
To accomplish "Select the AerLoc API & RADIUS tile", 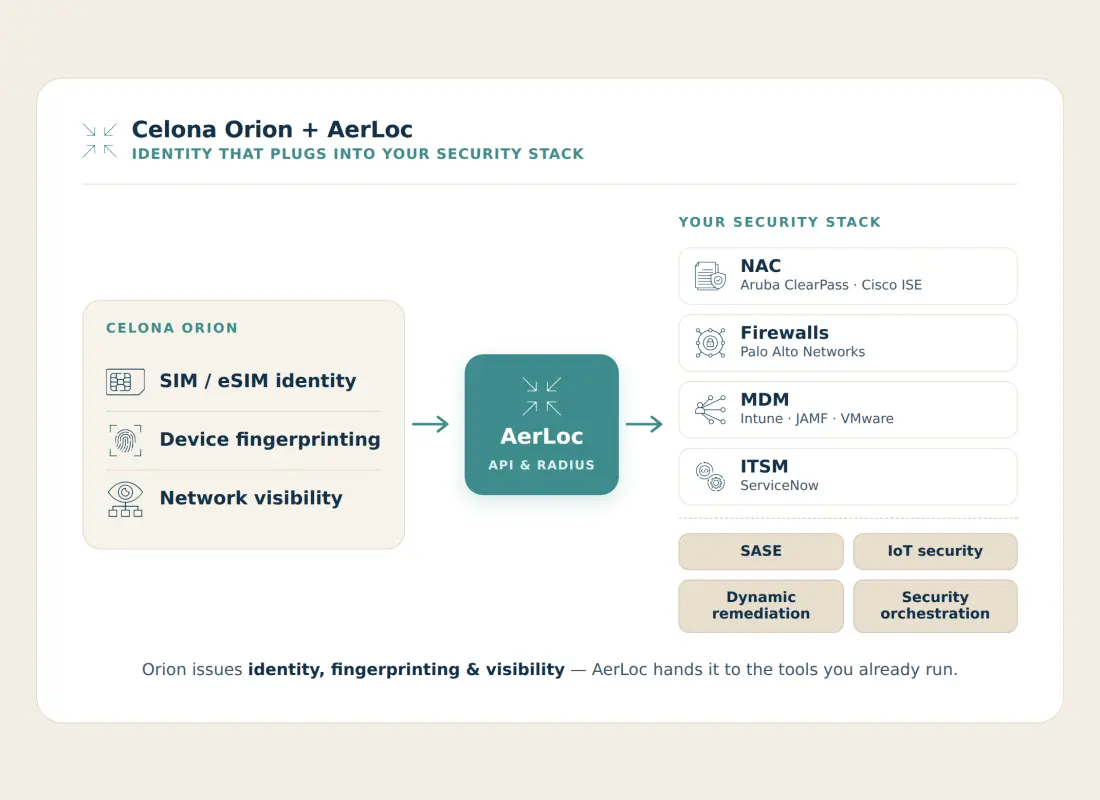I will click(x=542, y=425).
